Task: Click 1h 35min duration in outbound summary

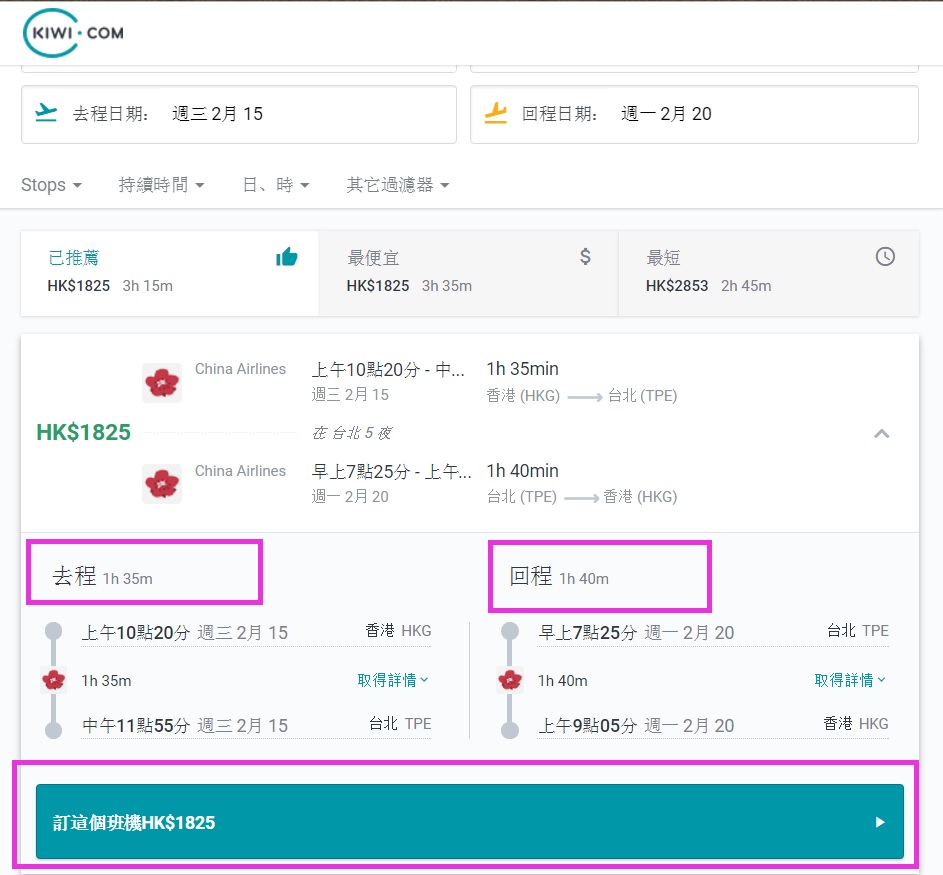Action: [523, 369]
